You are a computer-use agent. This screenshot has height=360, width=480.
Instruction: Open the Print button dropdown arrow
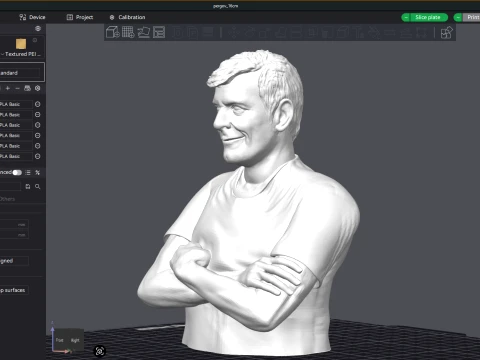click(x=458, y=17)
